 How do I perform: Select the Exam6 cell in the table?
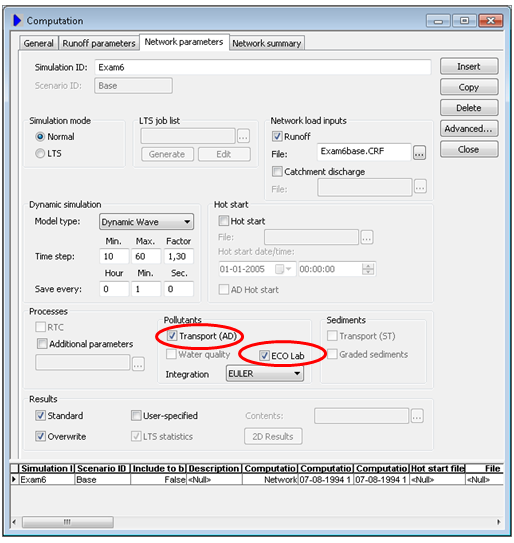tap(47, 480)
